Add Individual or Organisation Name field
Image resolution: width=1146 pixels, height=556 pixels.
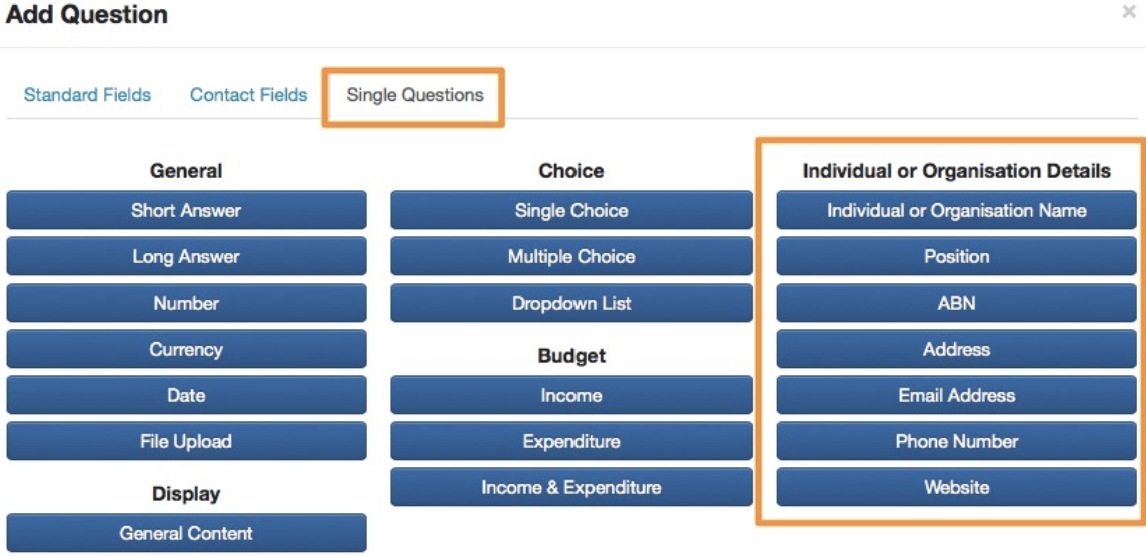coord(956,211)
